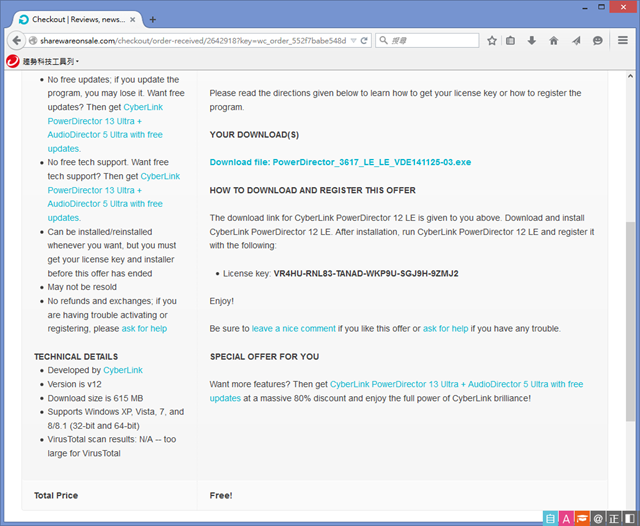Image resolution: width=640 pixels, height=526 pixels.
Task: Select the Checkout | Reviews, news tab
Action: [78, 20]
